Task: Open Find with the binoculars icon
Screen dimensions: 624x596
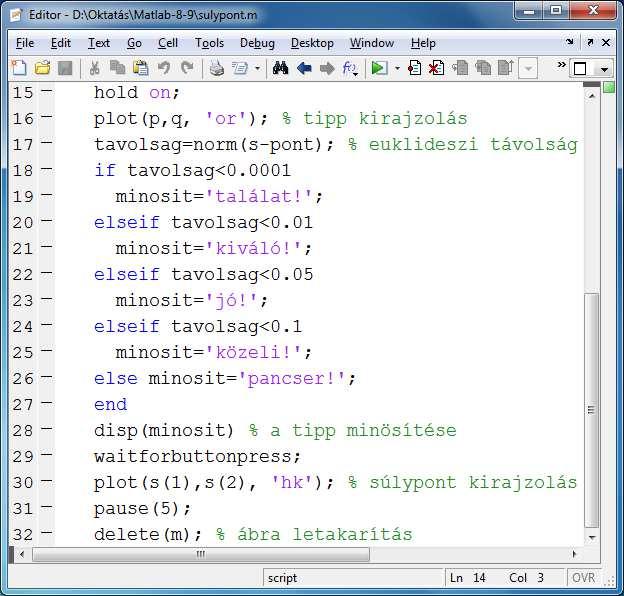Action: (x=281, y=68)
